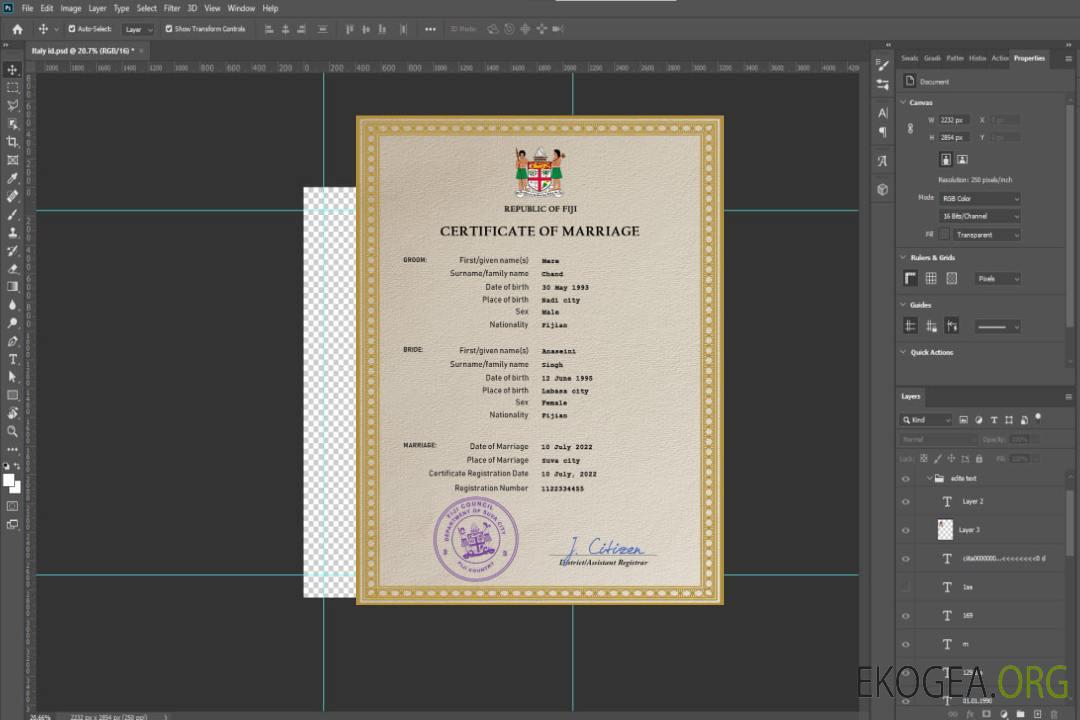Viewport: 1080px width, 720px height.
Task: Click the canvas width input field
Action: [x=954, y=120]
